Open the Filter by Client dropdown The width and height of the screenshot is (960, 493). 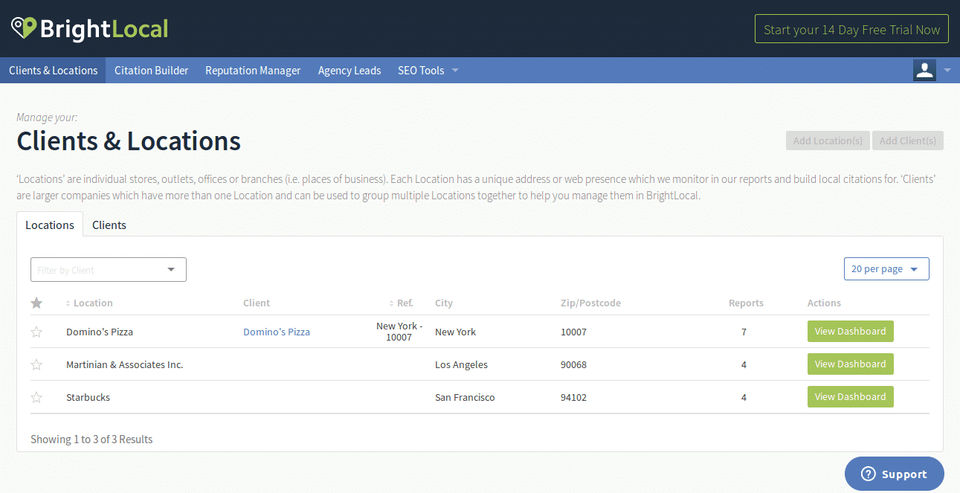click(x=108, y=269)
